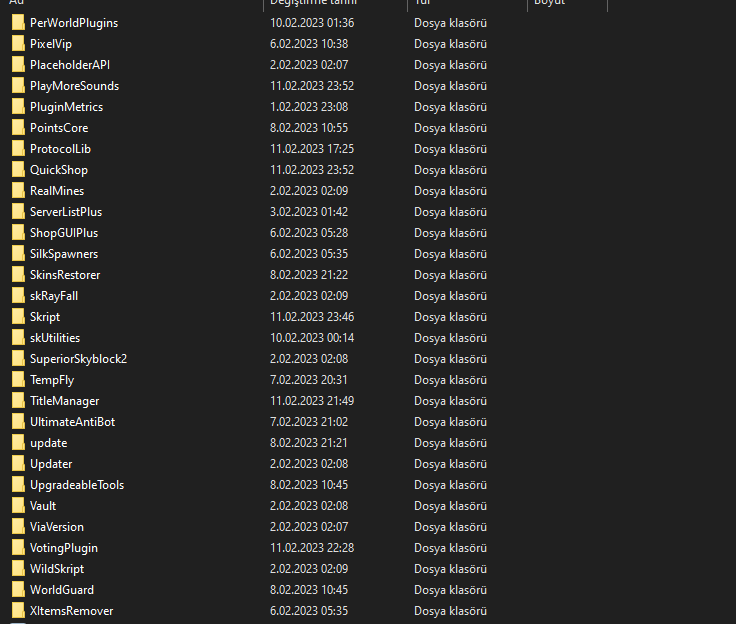Select the XItemsRemover folder name
The image size is (736, 624).
72,611
